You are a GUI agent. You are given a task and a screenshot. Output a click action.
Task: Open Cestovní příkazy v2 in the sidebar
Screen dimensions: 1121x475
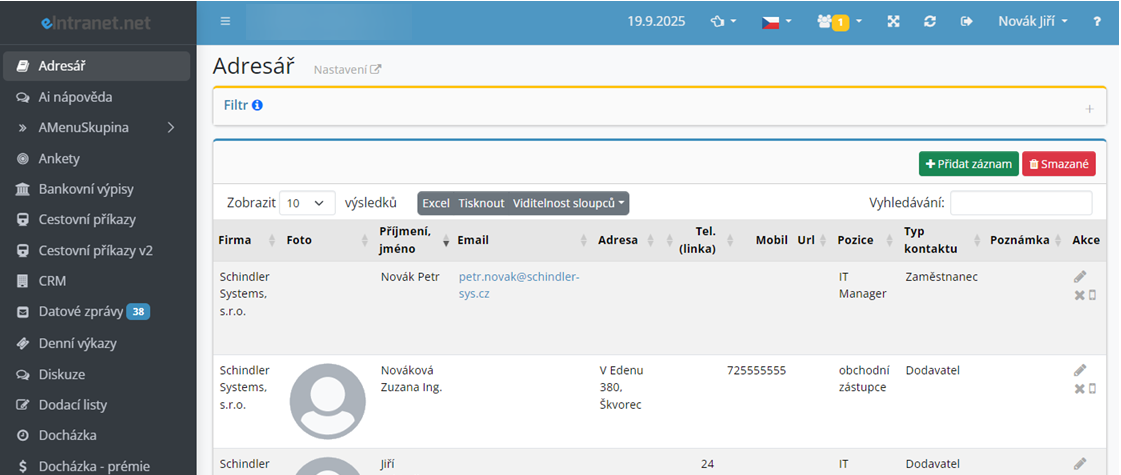click(97, 250)
